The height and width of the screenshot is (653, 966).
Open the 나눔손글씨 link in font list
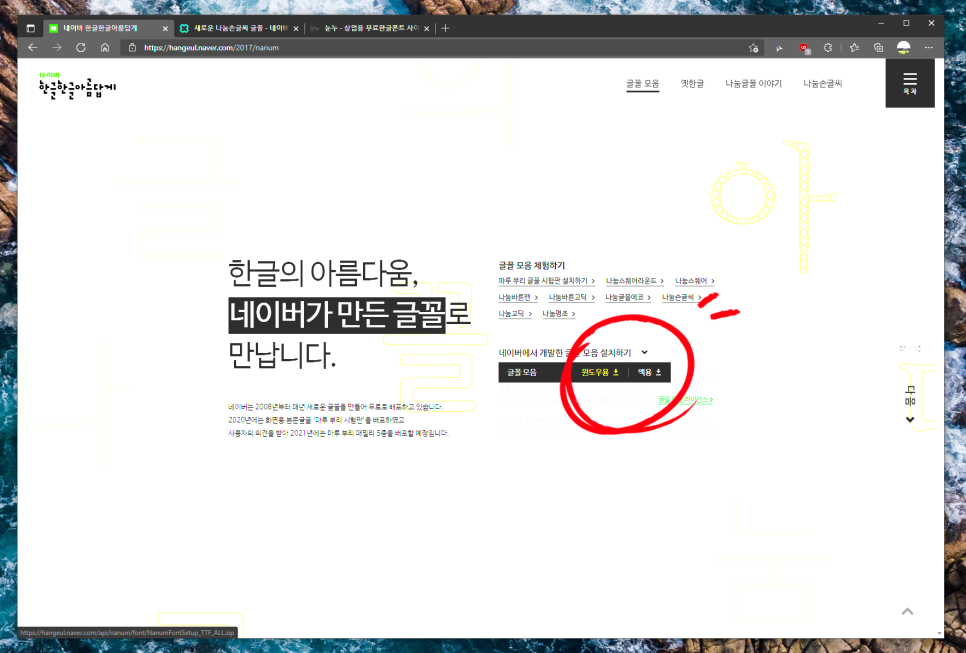[x=681, y=298]
